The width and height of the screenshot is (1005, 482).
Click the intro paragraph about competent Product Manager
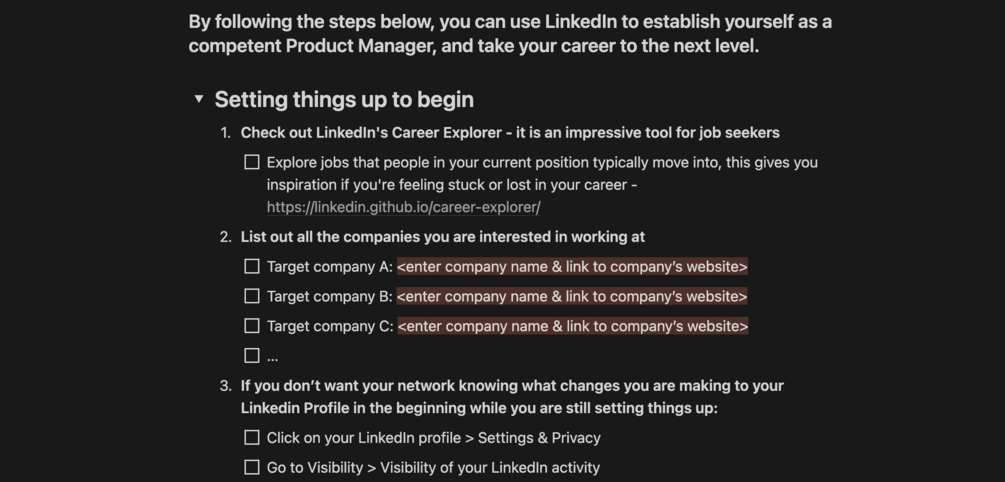(510, 34)
